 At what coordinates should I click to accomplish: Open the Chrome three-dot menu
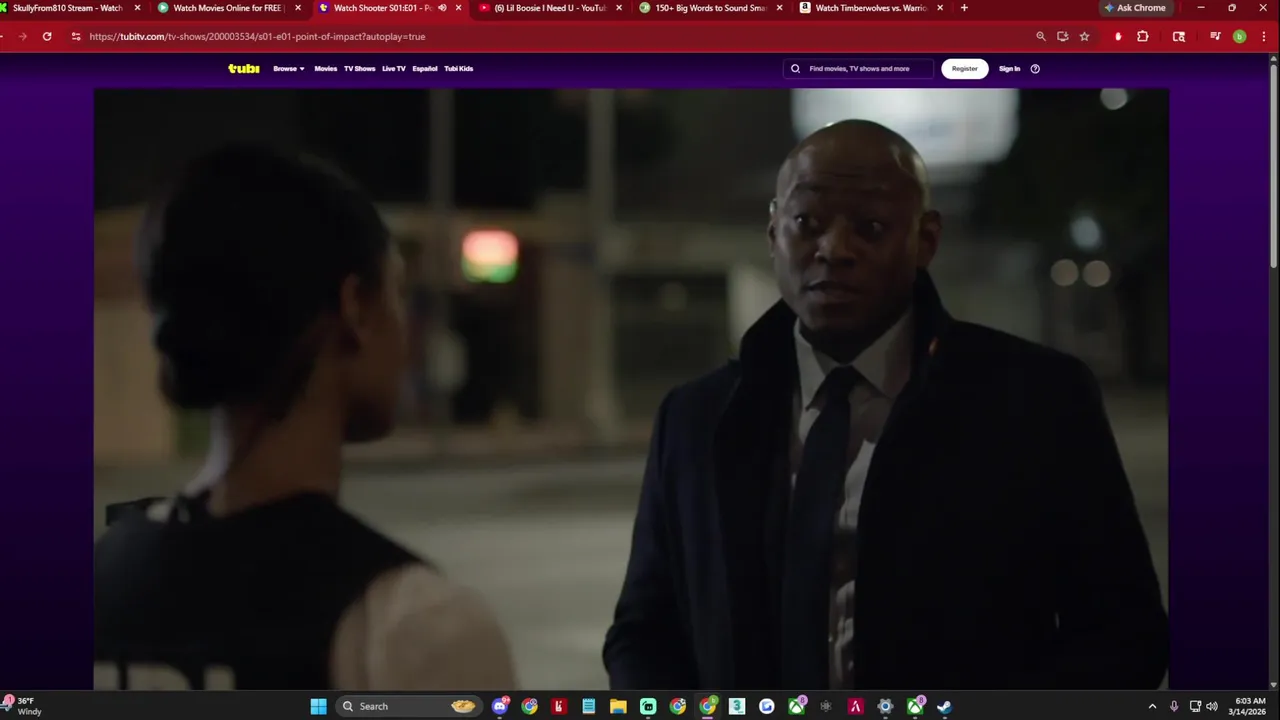tap(1262, 36)
